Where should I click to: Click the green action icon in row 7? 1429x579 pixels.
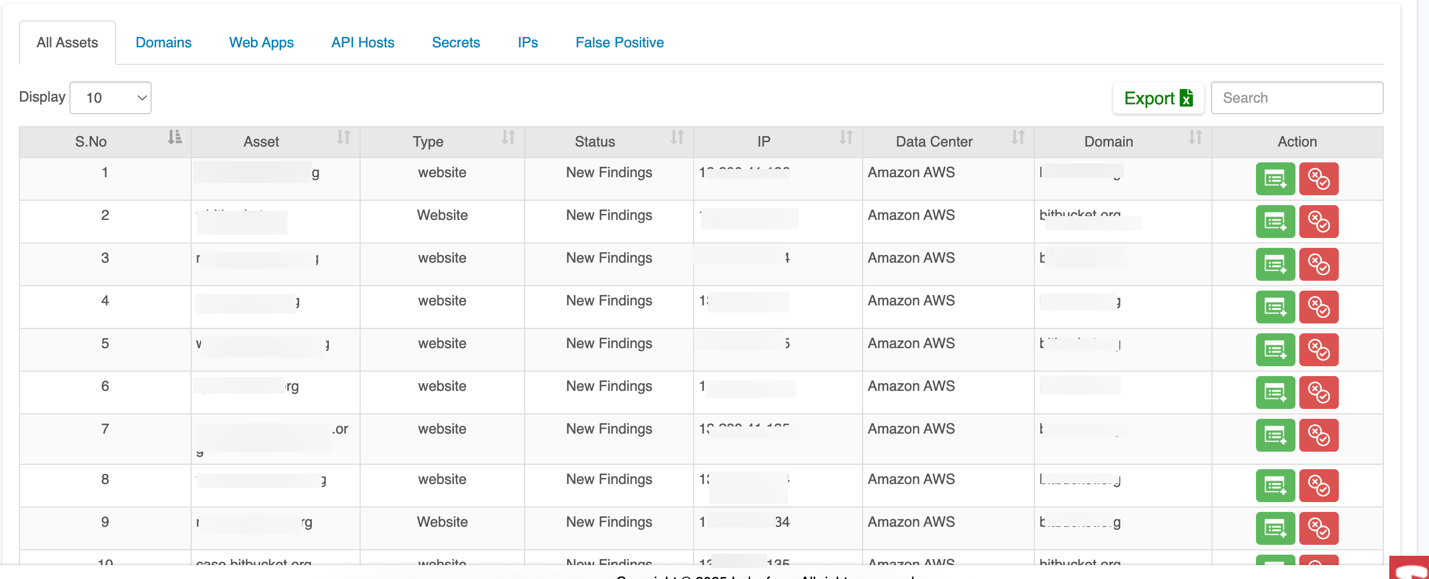1275,436
